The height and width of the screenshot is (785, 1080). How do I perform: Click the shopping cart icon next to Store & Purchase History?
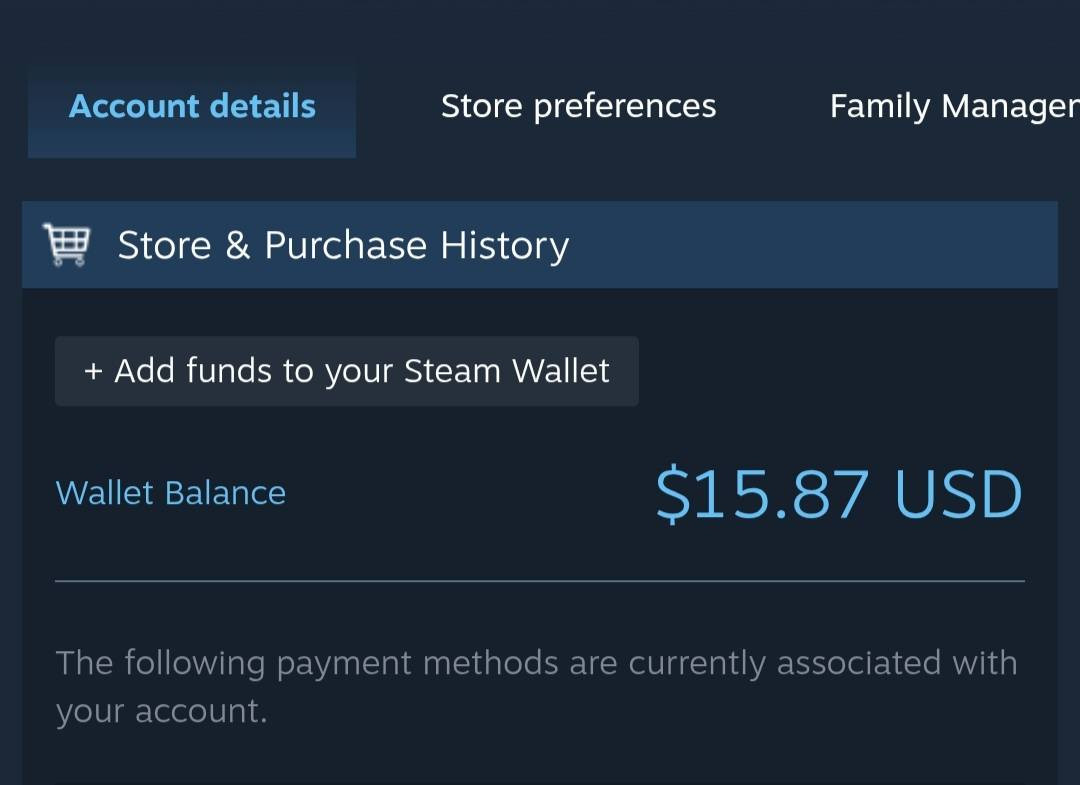click(65, 243)
